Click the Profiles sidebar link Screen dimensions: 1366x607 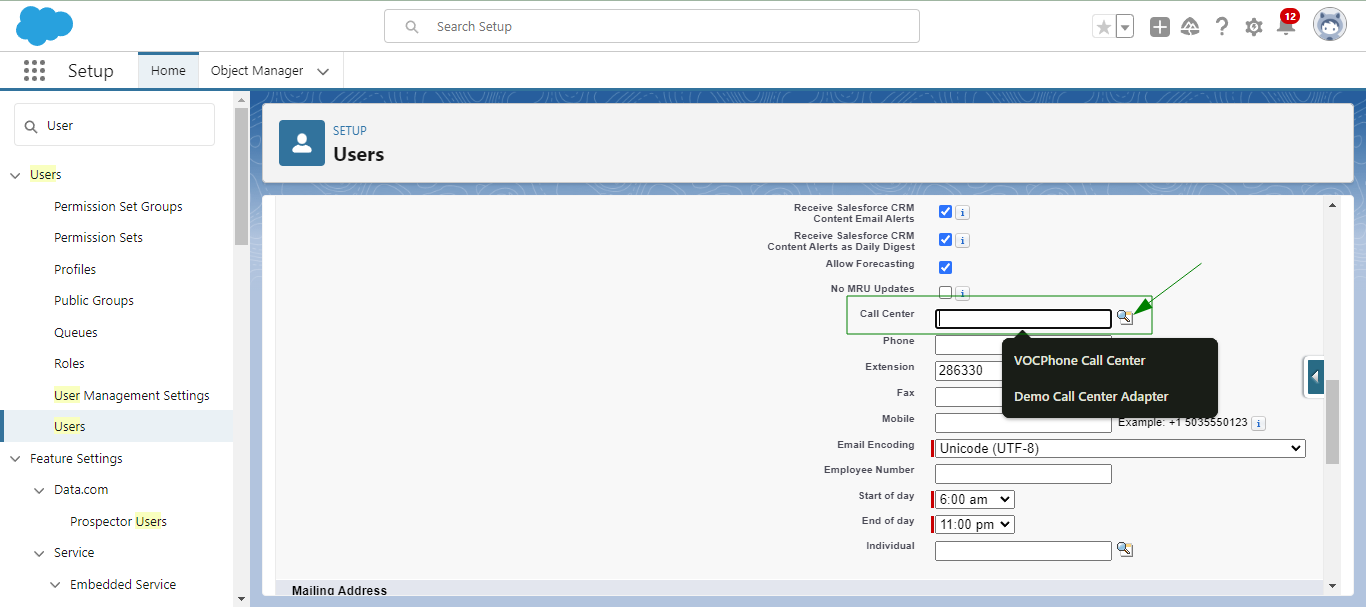[75, 268]
